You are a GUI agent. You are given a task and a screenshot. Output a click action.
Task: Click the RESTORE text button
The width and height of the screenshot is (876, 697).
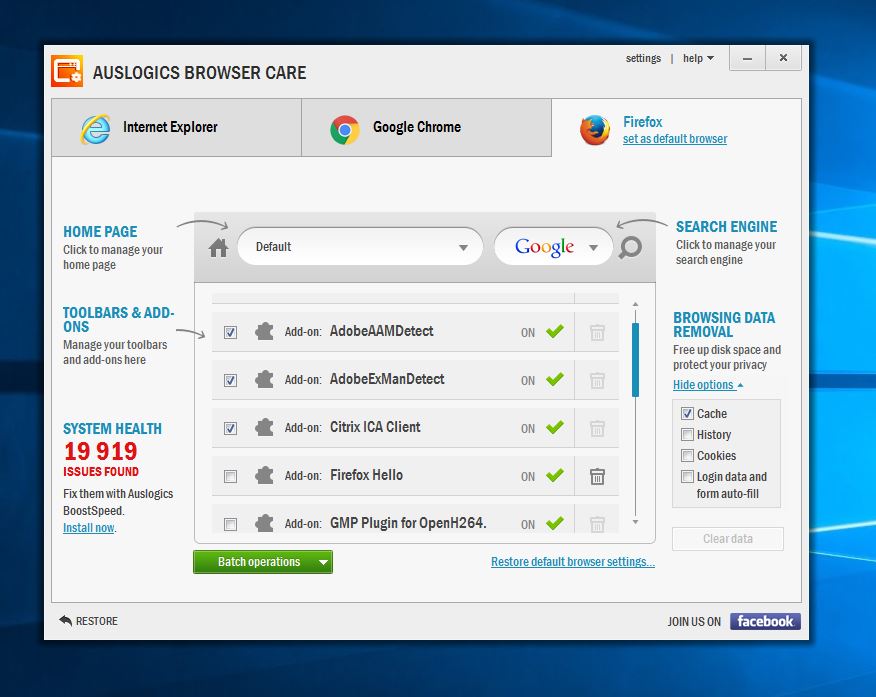click(x=97, y=621)
